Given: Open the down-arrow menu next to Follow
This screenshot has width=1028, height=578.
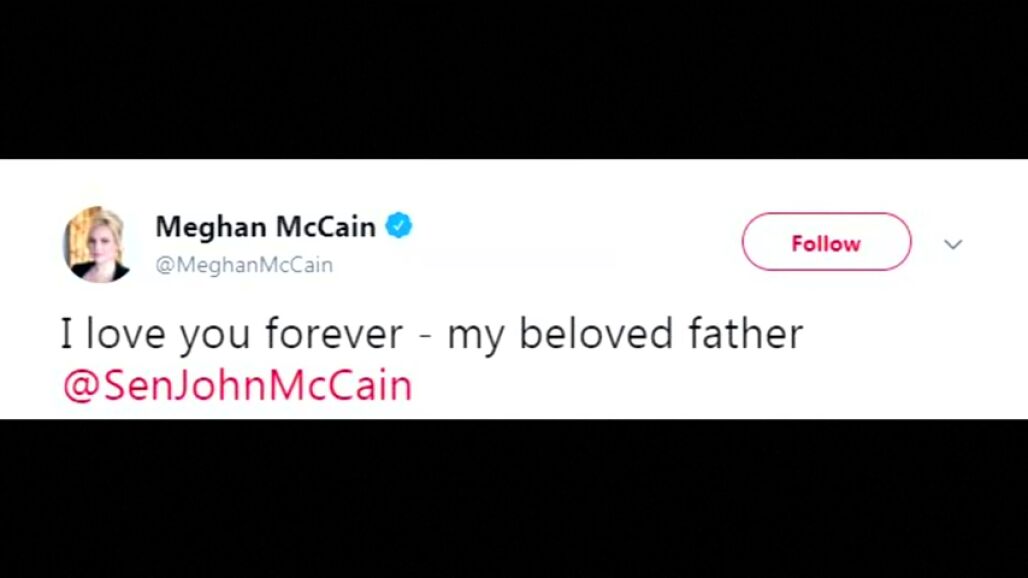Looking at the screenshot, I should [953, 244].
